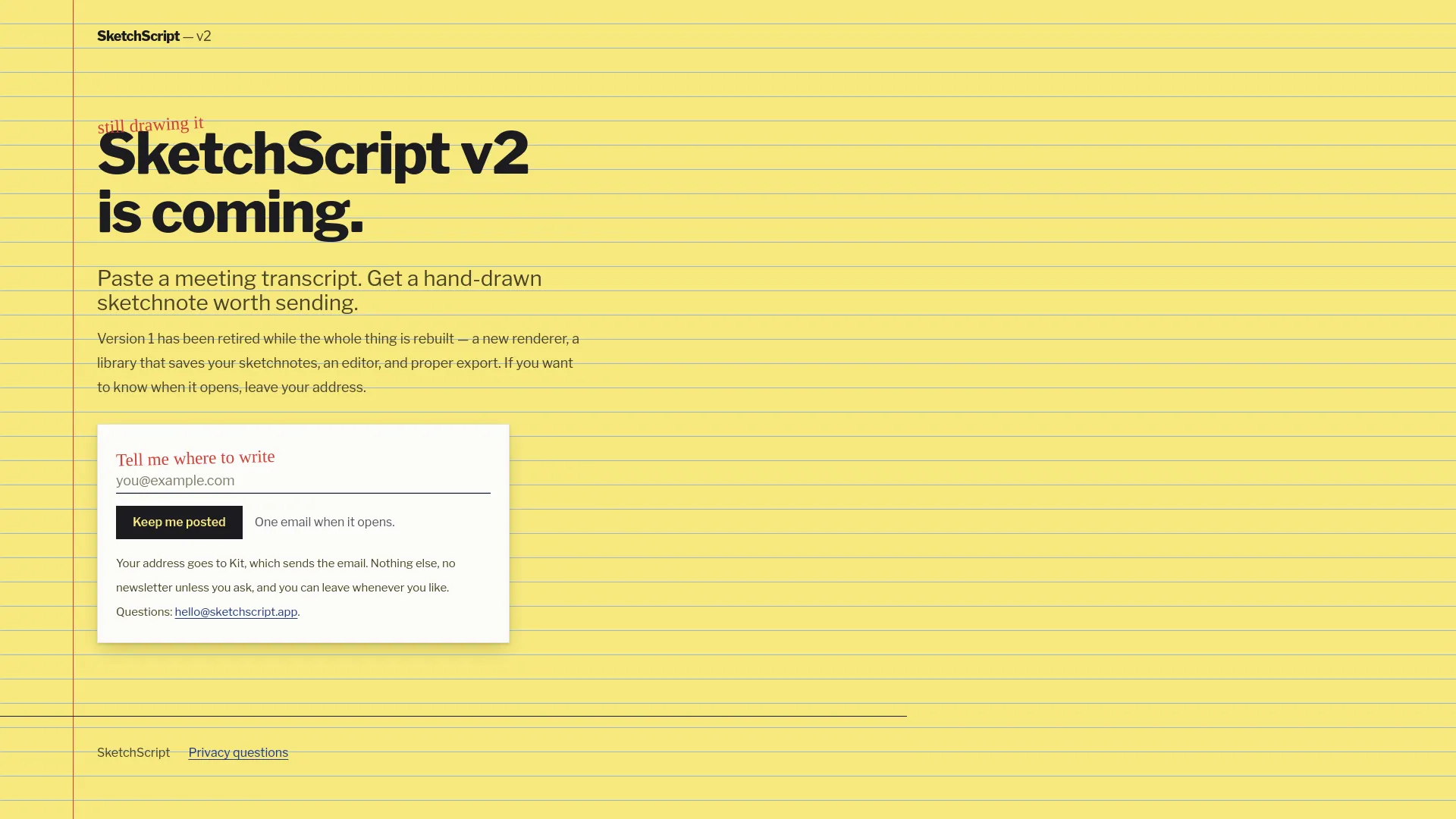Click the footer 'SketchScript' text
The image size is (1456, 819).
point(133,753)
